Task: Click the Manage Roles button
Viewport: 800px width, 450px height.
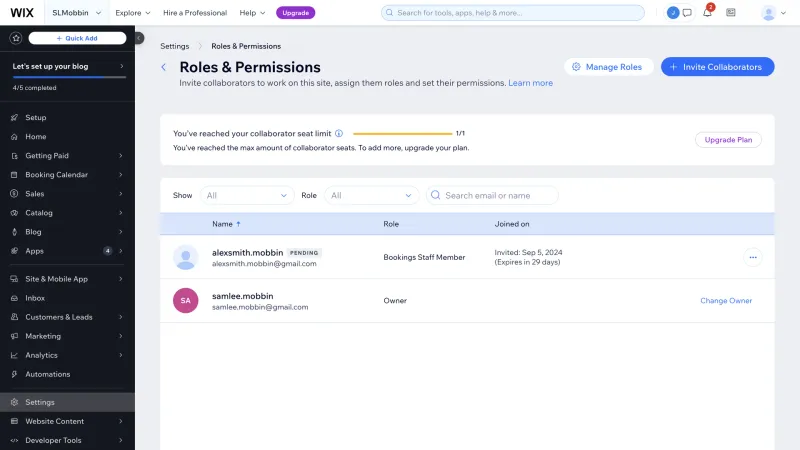Action: tap(608, 67)
